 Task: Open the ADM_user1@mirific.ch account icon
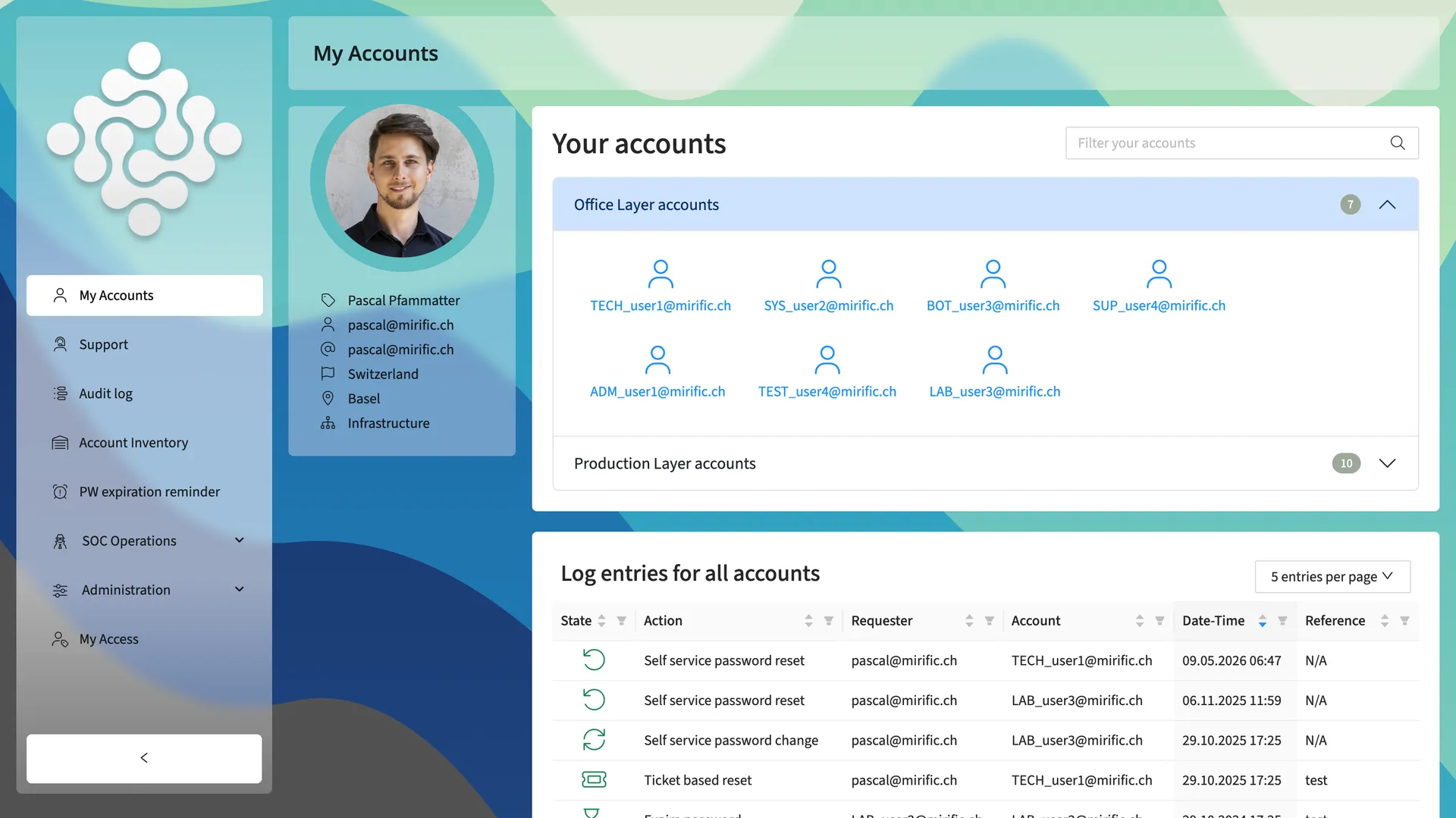[657, 359]
